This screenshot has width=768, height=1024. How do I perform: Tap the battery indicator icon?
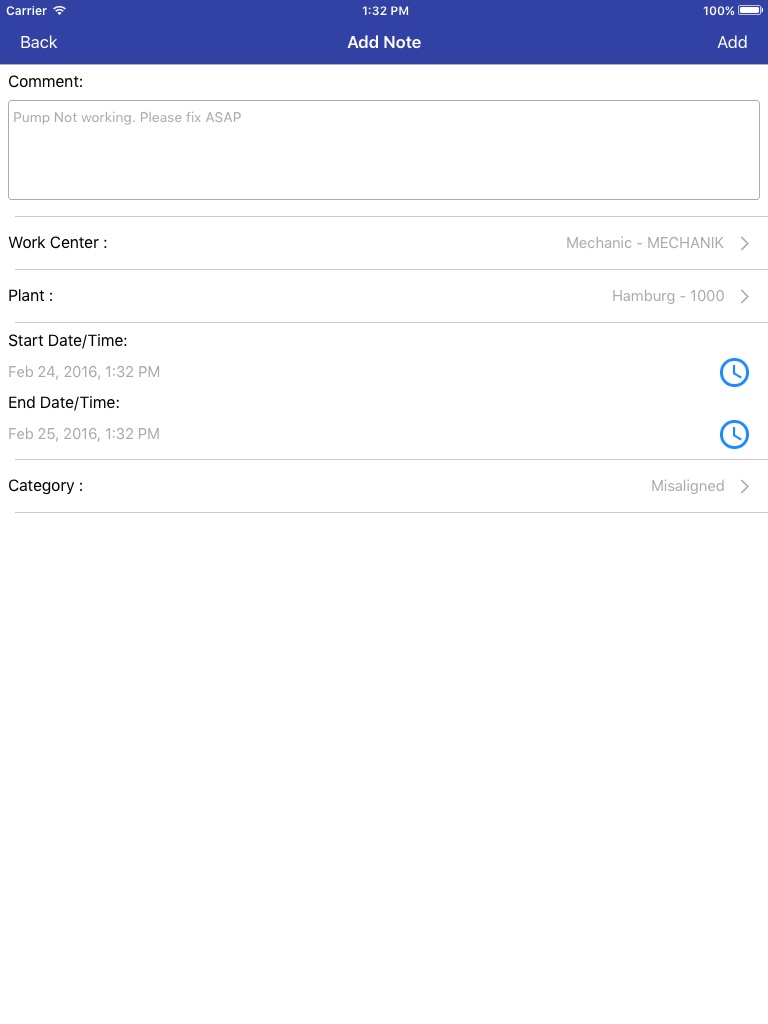pyautogui.click(x=751, y=11)
